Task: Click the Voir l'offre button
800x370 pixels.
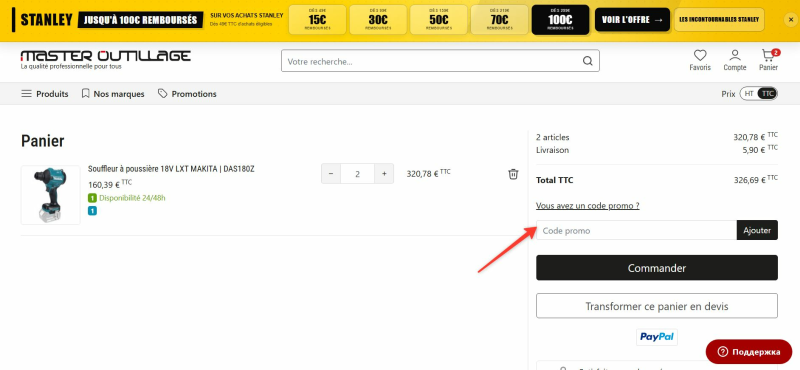Action: point(632,20)
